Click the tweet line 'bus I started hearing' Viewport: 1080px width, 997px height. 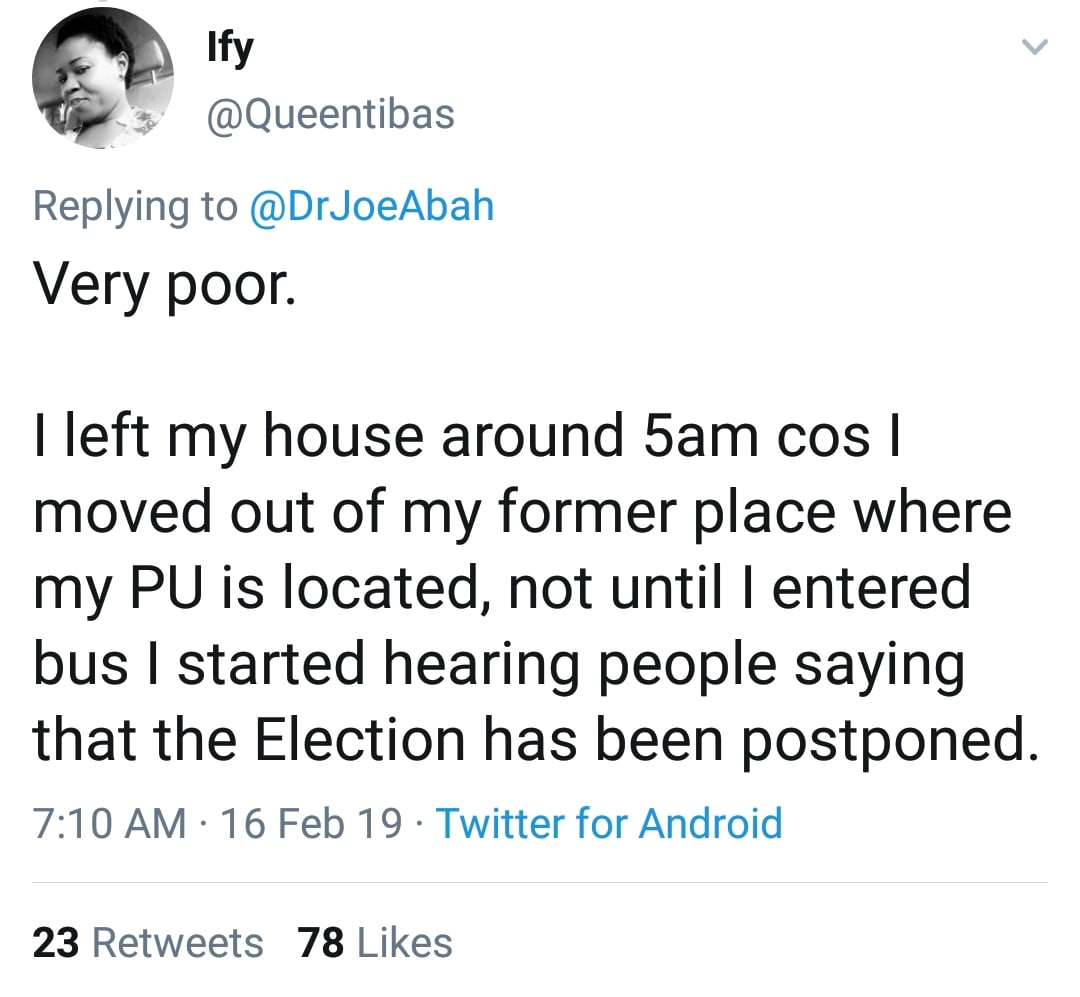pos(499,665)
